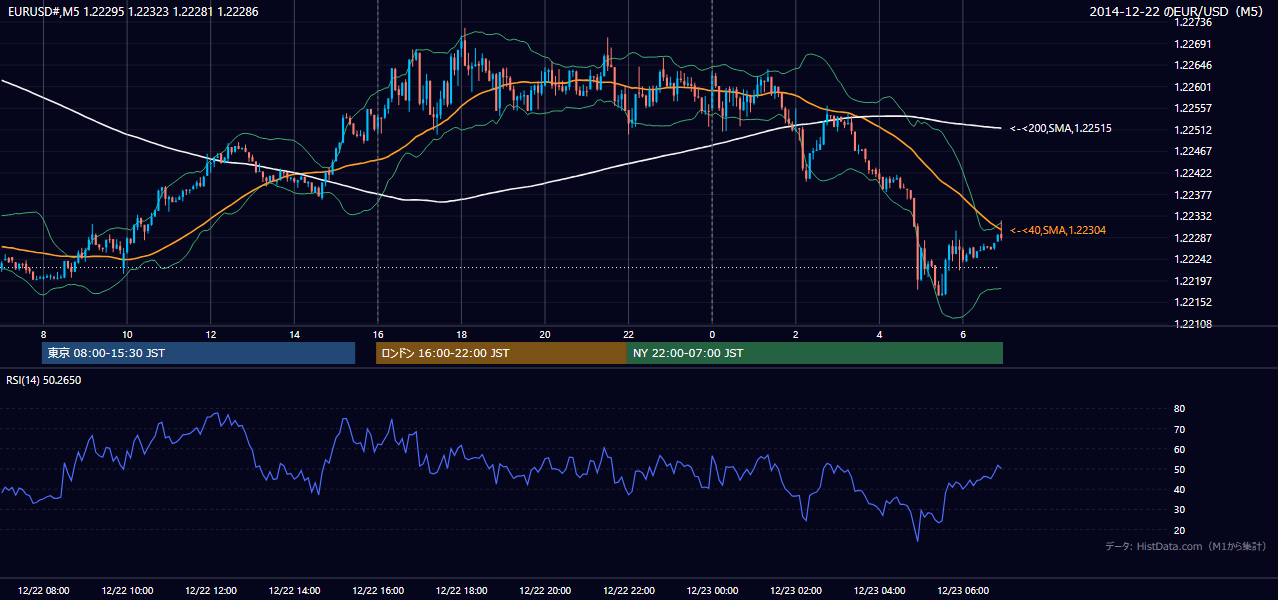Click price axis value 1.22422
Screen dimensions: 1278x600
(x=1195, y=173)
